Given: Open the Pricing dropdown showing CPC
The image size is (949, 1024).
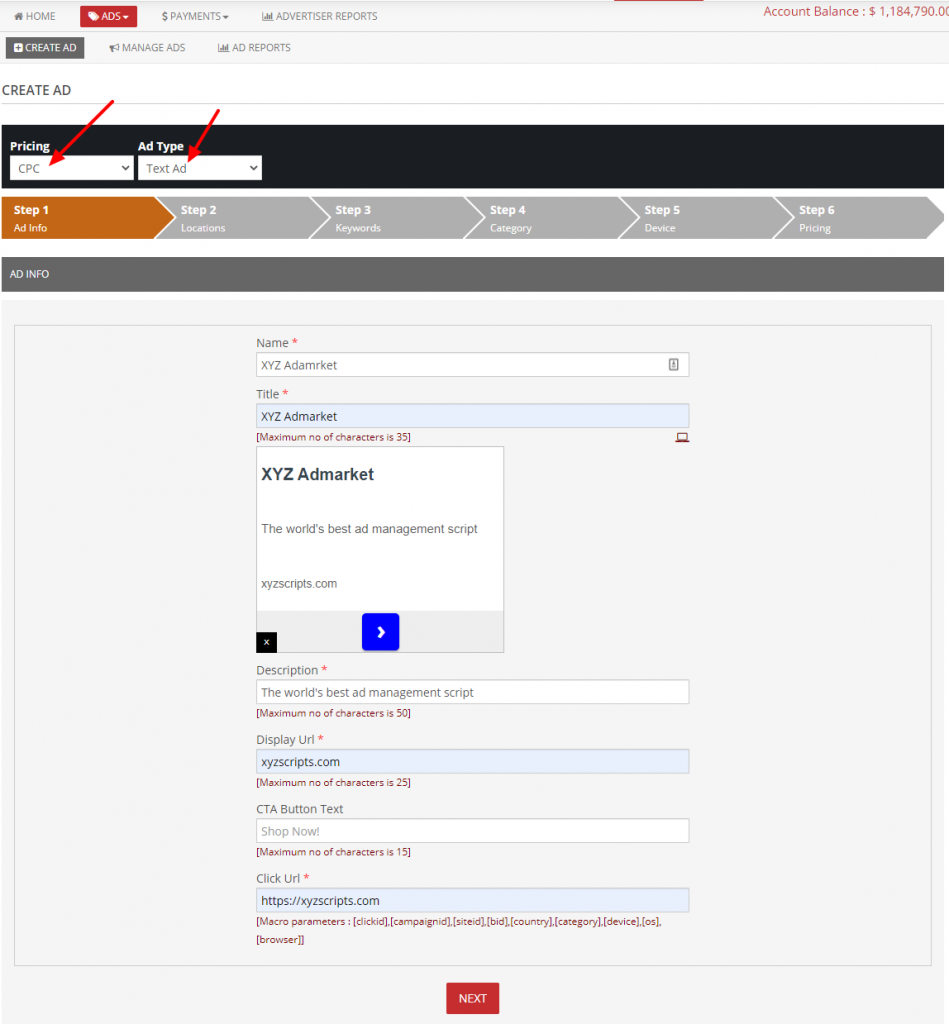Looking at the screenshot, I should coord(71,167).
